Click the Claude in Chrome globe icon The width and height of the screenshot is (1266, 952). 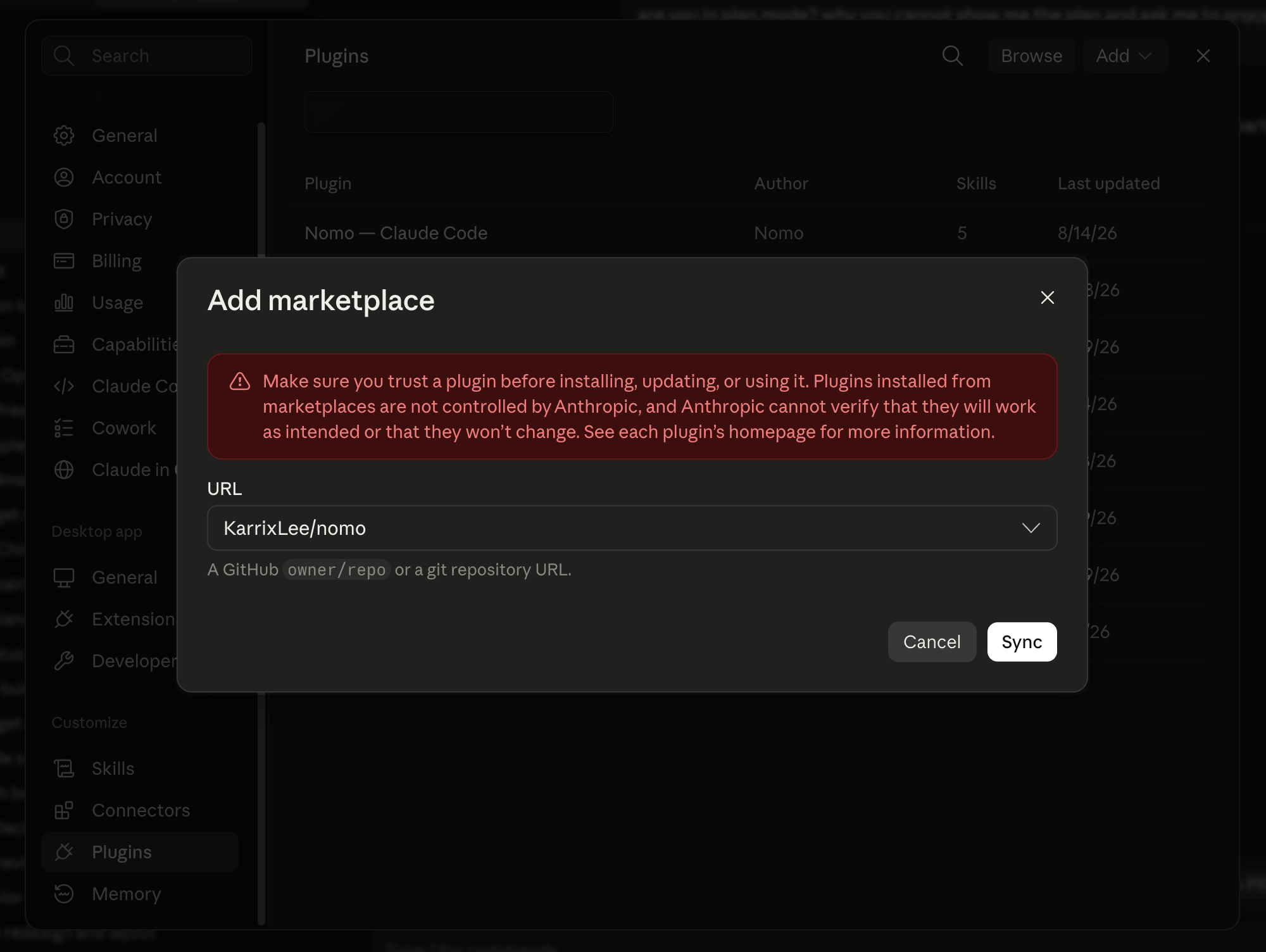[64, 470]
